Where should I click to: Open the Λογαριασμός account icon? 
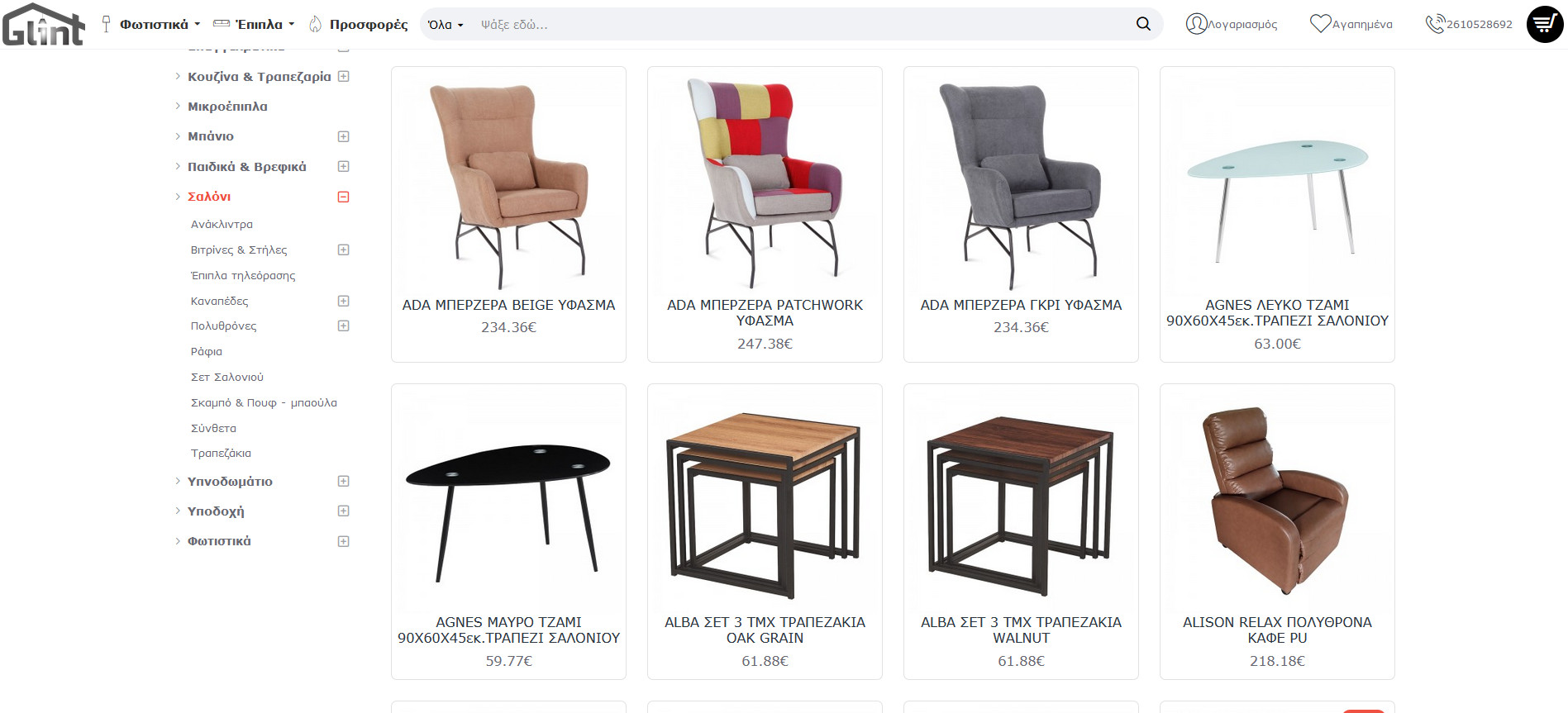1196,24
